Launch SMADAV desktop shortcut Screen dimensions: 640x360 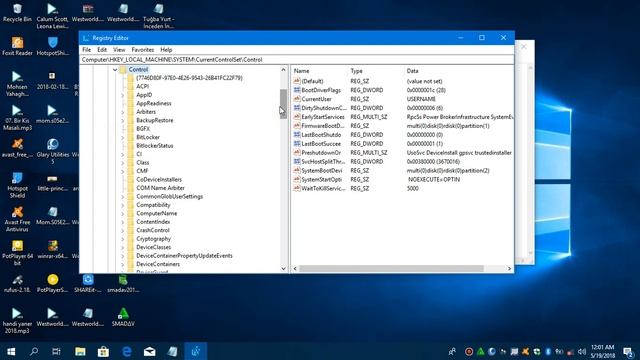point(123,317)
